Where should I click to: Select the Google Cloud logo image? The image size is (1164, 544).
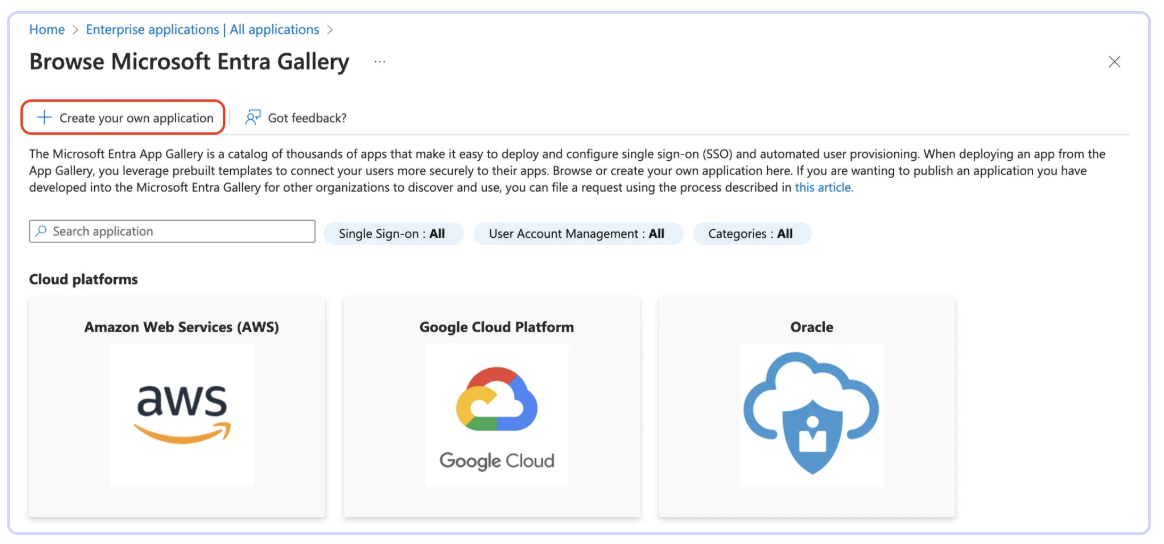497,415
